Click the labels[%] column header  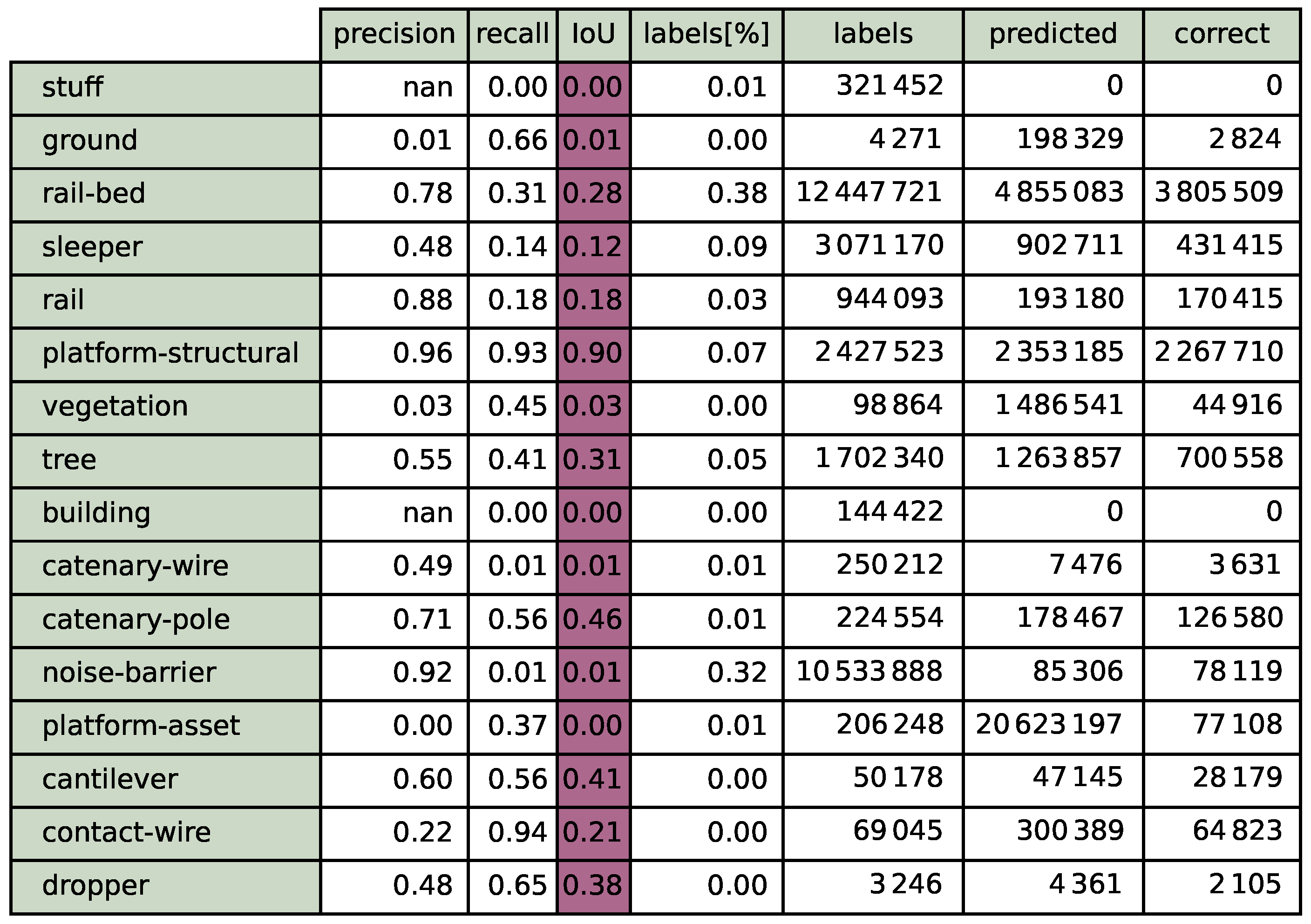[x=706, y=34]
